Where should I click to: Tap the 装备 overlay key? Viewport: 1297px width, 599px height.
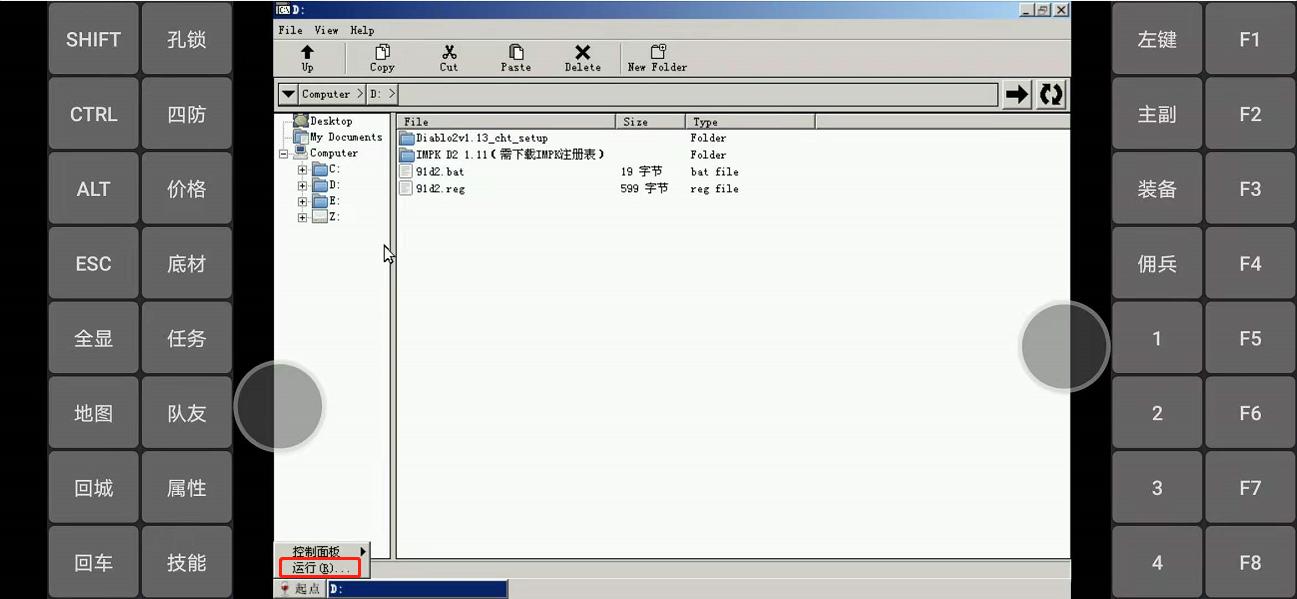coord(1157,189)
